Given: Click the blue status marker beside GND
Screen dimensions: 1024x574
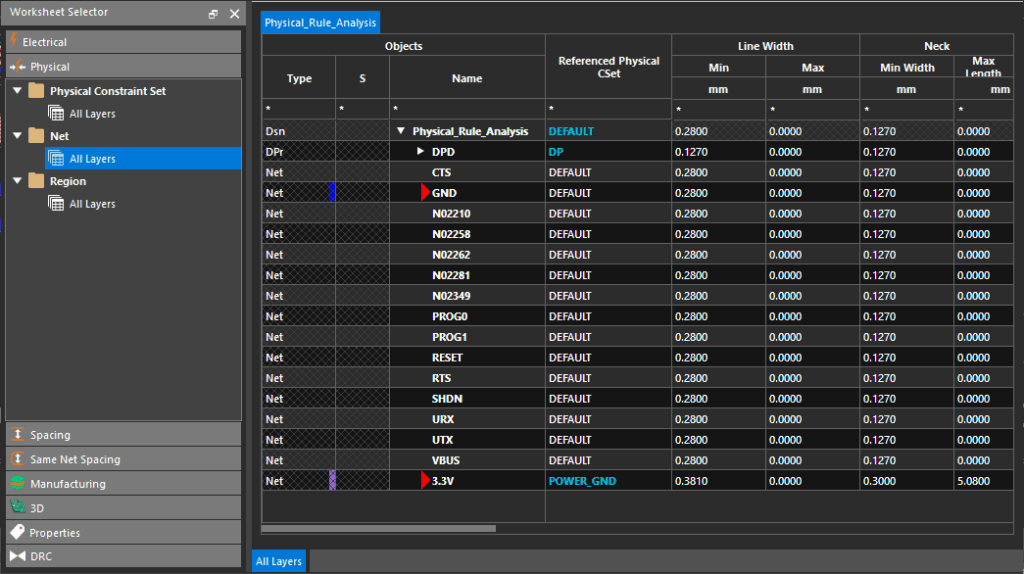Looking at the screenshot, I should pos(332,193).
